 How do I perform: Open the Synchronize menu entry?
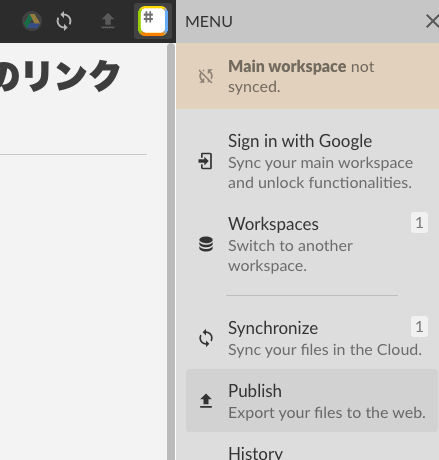[x=312, y=338]
